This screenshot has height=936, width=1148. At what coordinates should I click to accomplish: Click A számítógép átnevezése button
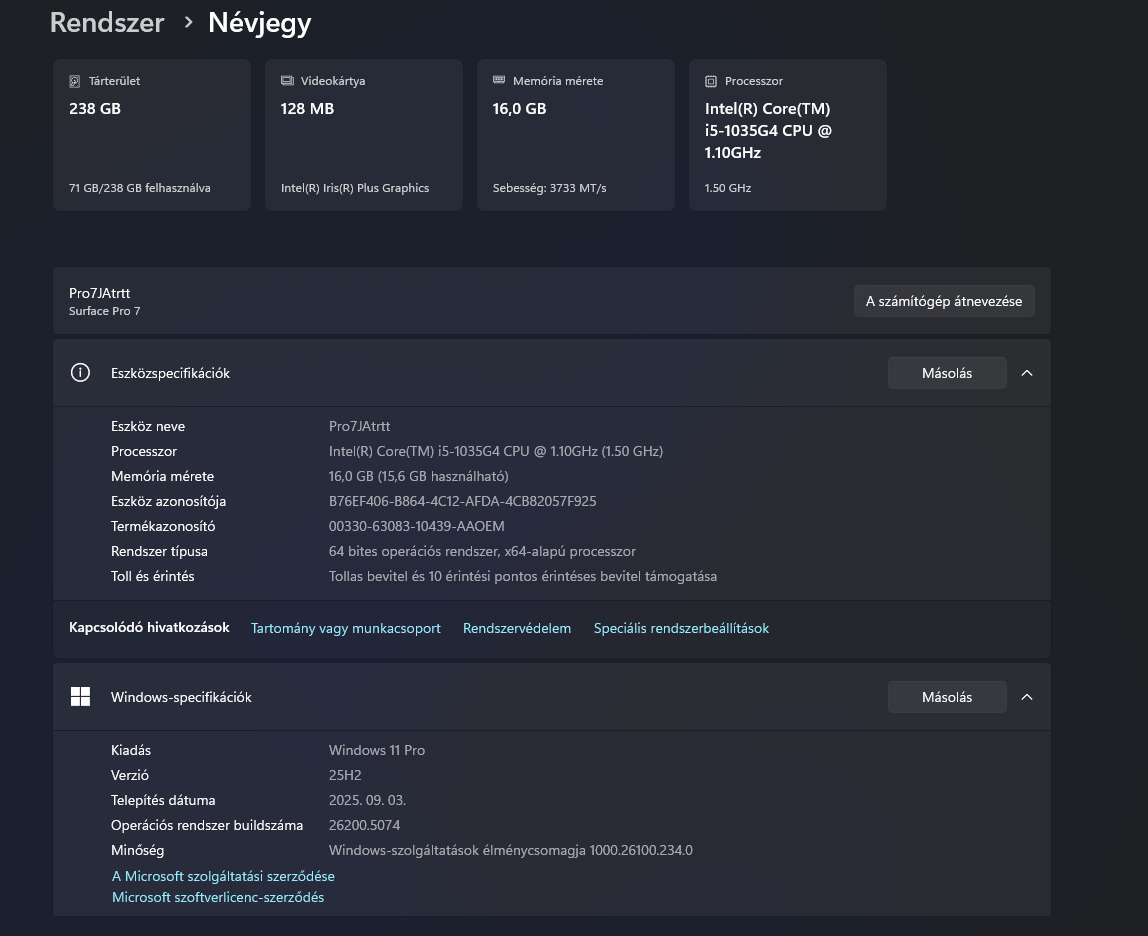(944, 301)
